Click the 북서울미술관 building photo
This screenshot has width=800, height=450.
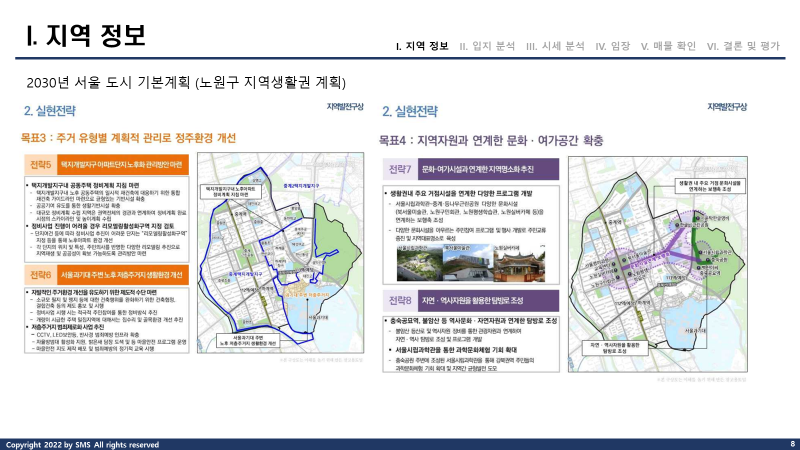point(467,263)
